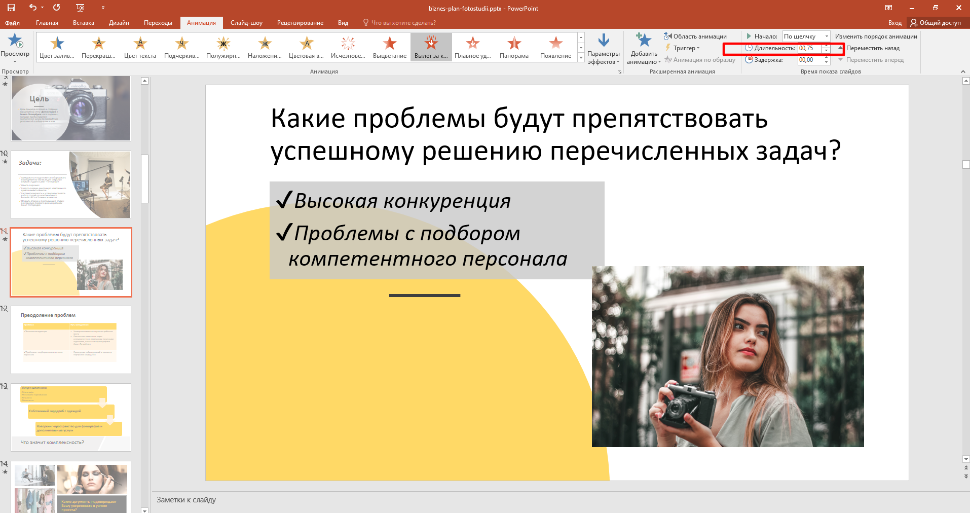Select the Цель slide thumbnail
This screenshot has width=970, height=513.
[x=71, y=108]
